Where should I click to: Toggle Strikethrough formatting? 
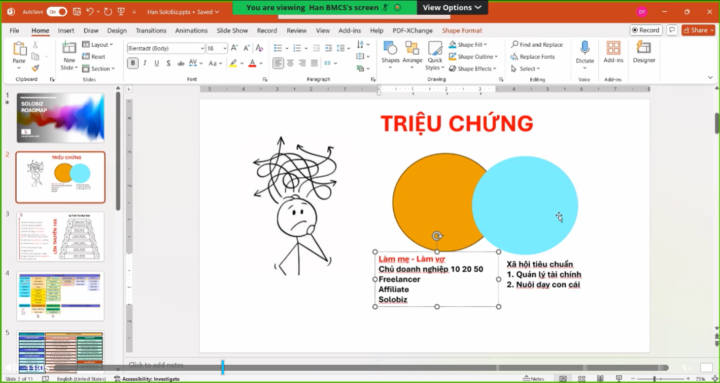[x=180, y=63]
